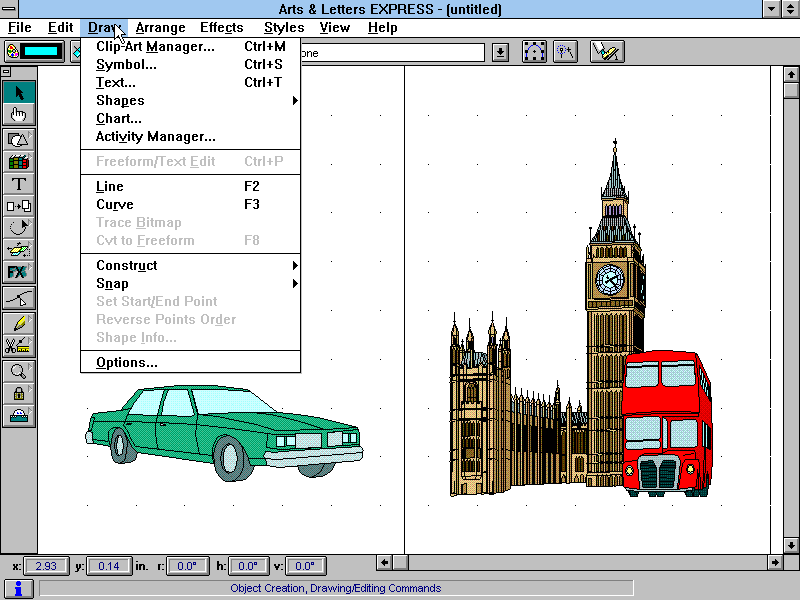The width and height of the screenshot is (800, 600).
Task: Open the window control menu box
Action: click(9, 9)
